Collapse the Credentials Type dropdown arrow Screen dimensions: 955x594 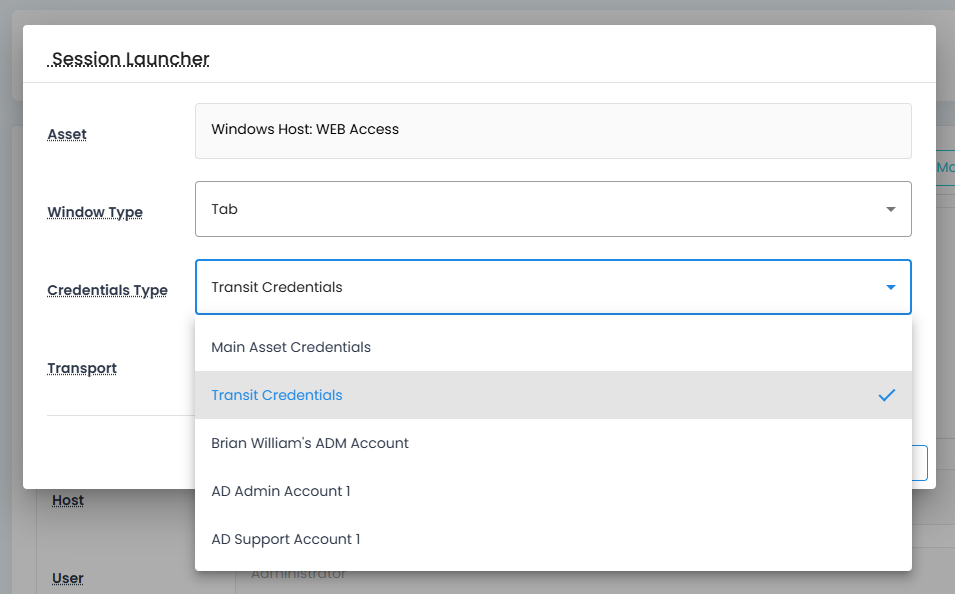[x=890, y=287]
